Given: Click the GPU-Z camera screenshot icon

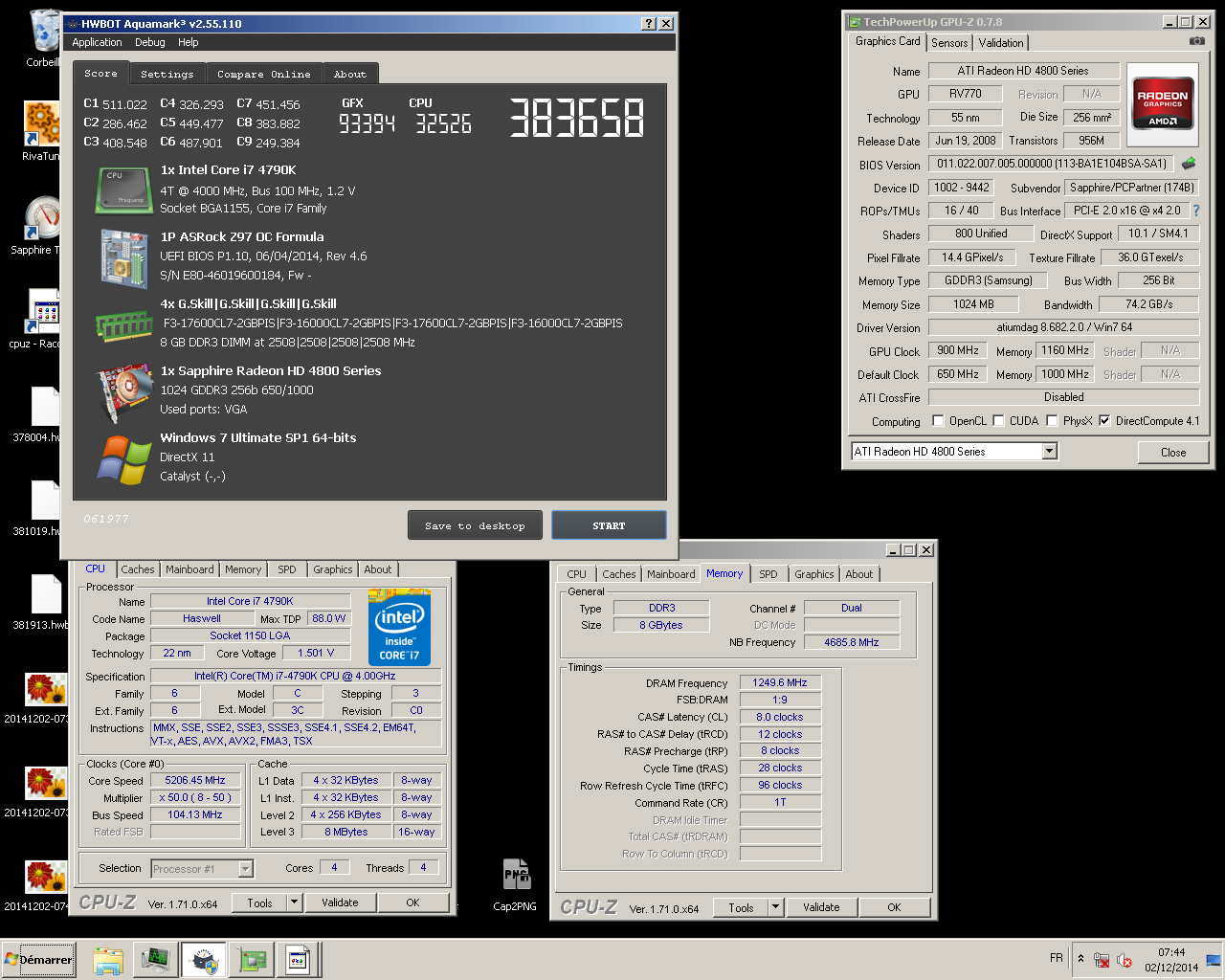Looking at the screenshot, I should pos(1196,41).
